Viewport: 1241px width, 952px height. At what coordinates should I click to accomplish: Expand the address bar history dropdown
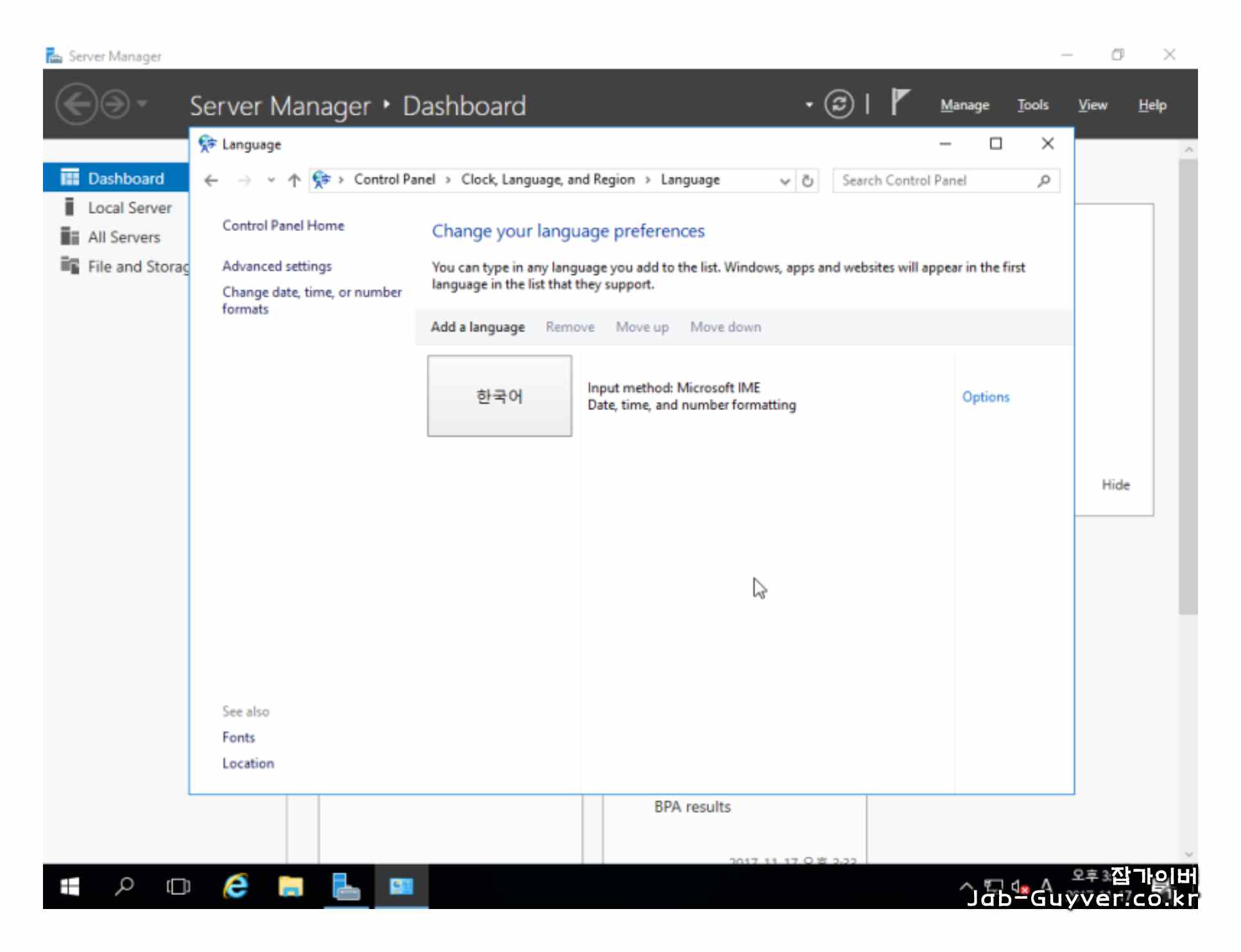coord(784,181)
